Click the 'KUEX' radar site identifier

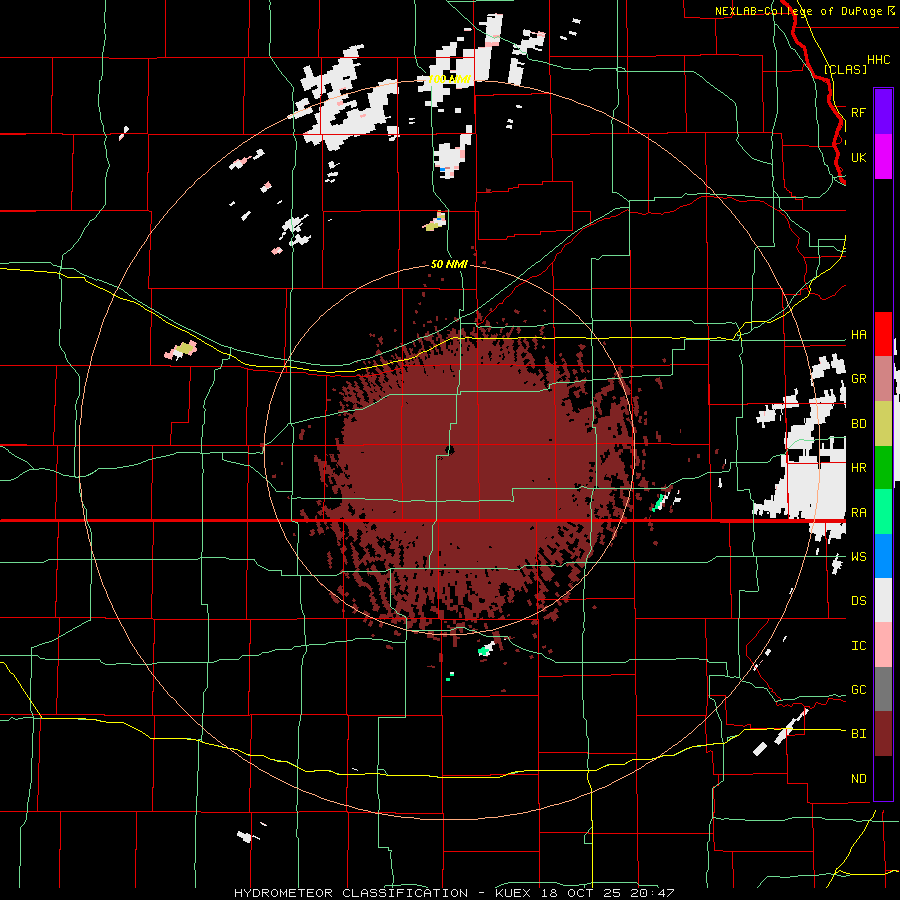[513, 893]
